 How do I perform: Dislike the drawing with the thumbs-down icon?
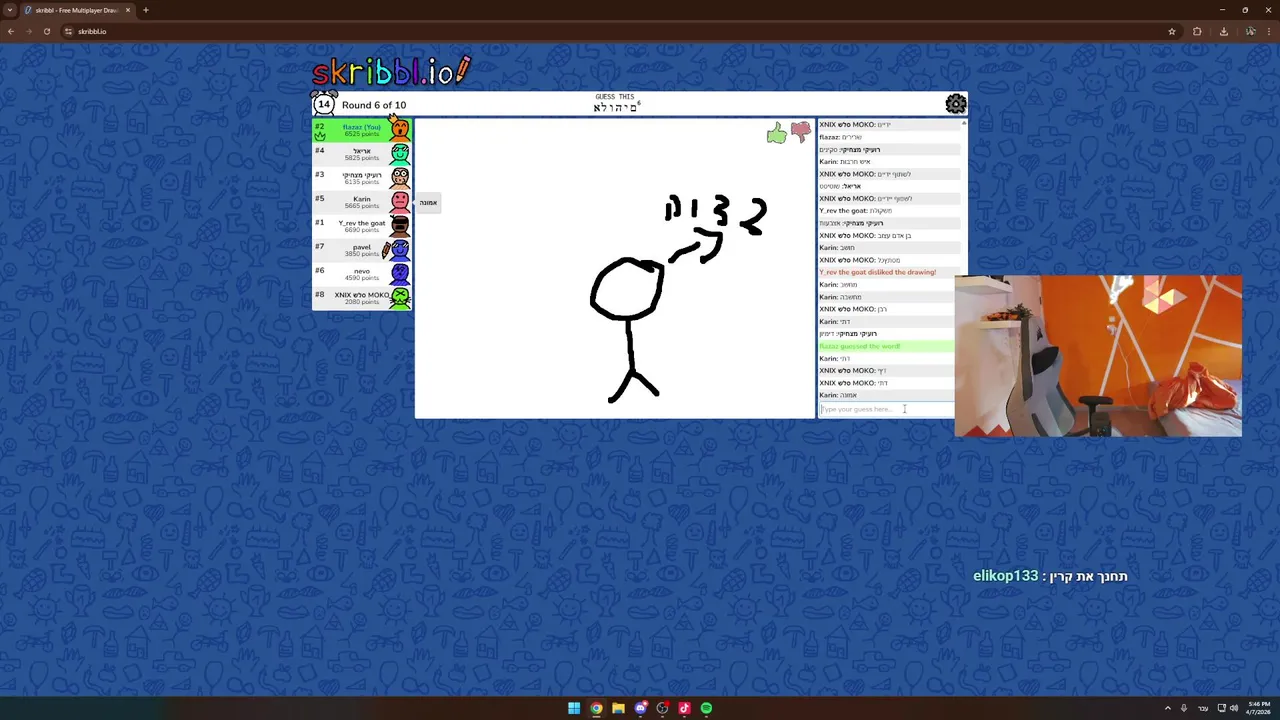[x=801, y=132]
